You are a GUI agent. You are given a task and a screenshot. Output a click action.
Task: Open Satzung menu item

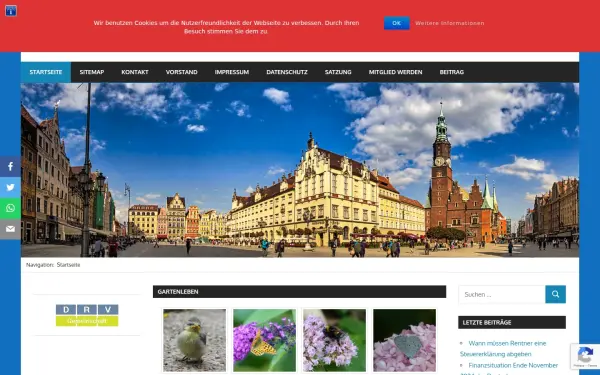point(338,72)
